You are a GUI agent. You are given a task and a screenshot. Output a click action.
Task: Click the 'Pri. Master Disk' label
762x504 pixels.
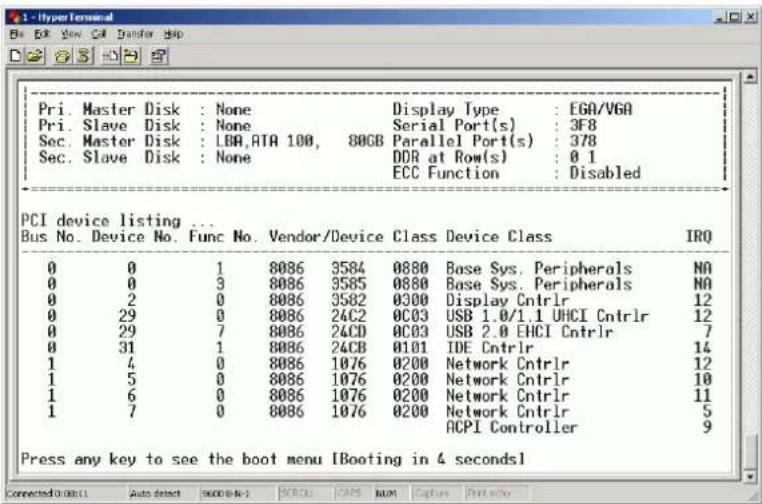click(109, 109)
